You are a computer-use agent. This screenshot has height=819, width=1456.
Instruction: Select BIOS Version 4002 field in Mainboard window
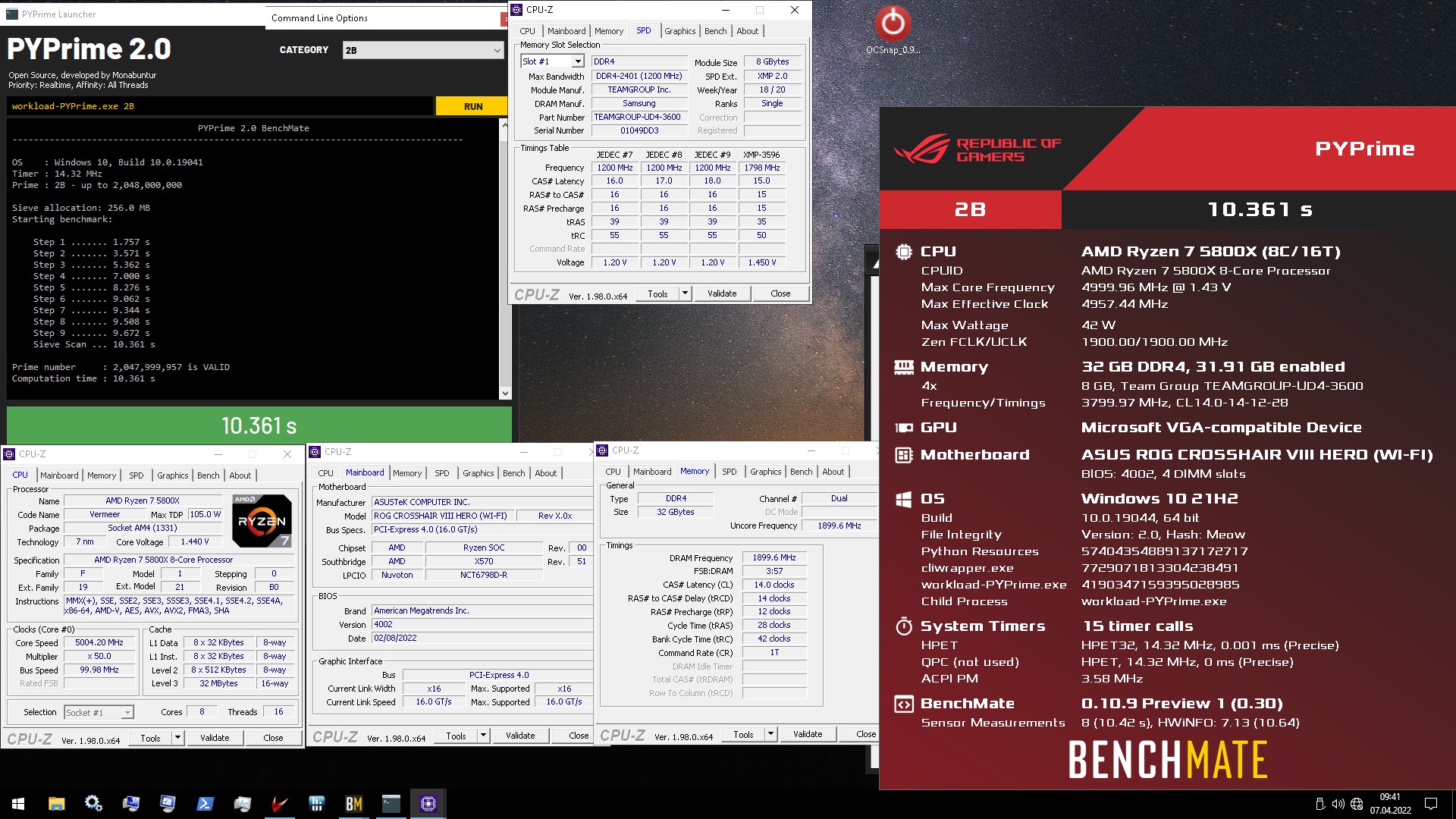(x=482, y=625)
